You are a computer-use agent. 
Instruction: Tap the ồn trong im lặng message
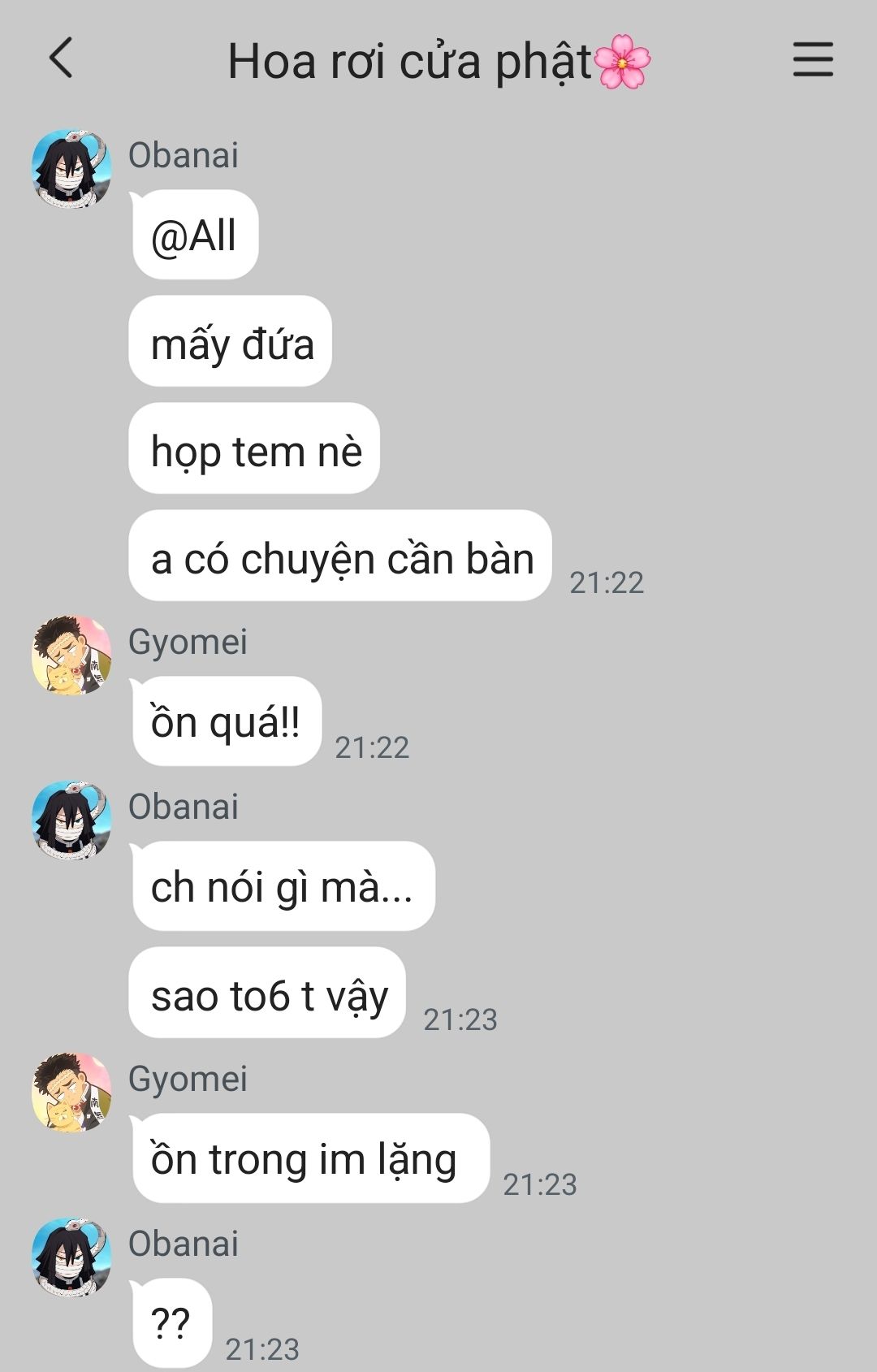click(309, 1158)
